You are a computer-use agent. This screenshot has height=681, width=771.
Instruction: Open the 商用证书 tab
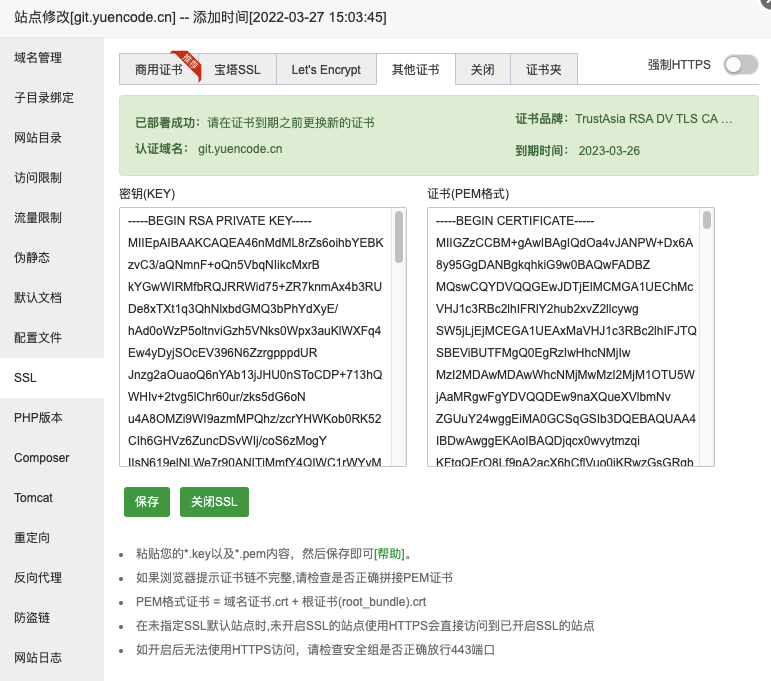tap(159, 69)
